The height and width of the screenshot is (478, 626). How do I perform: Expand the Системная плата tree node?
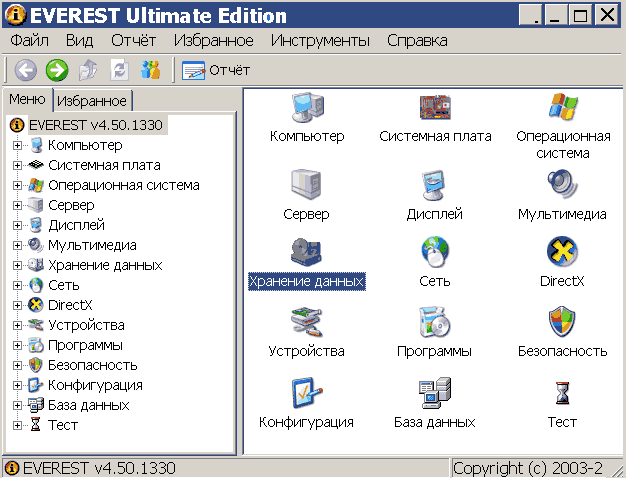point(17,165)
